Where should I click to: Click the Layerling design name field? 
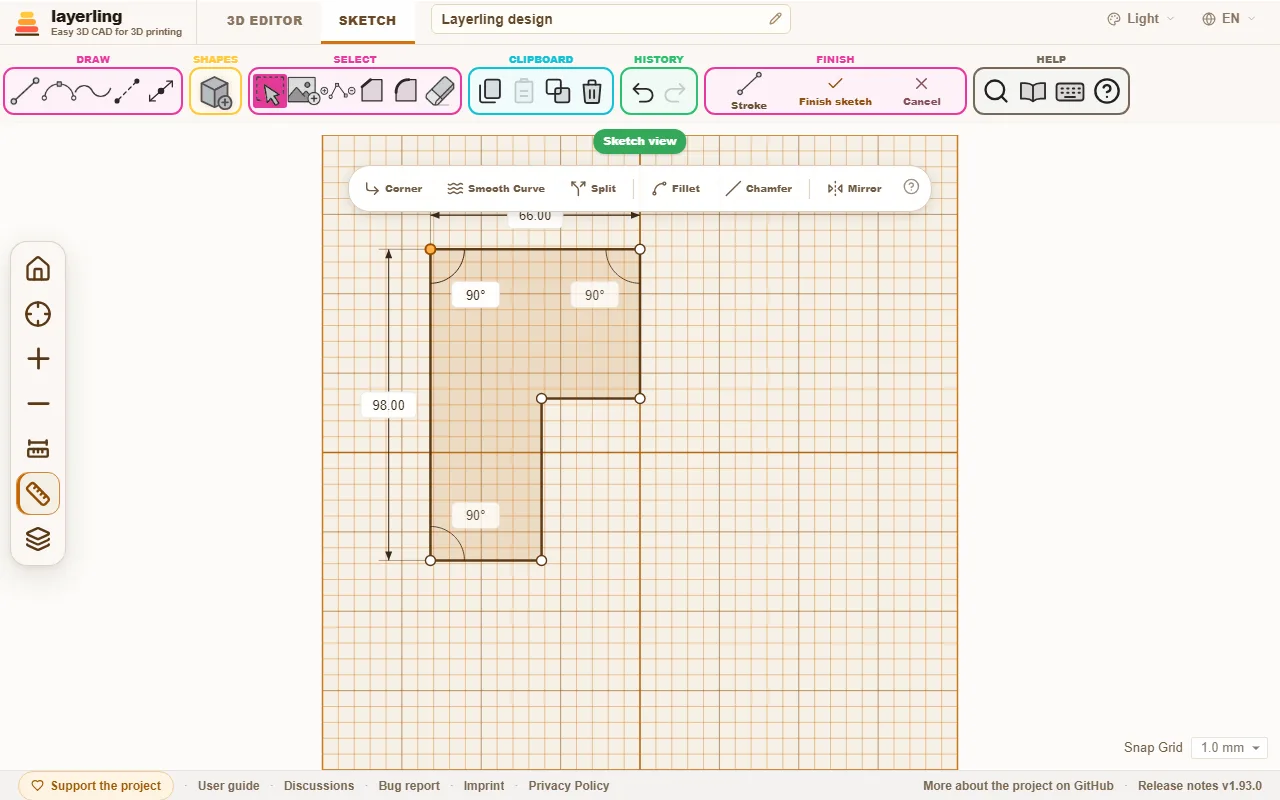pos(611,19)
